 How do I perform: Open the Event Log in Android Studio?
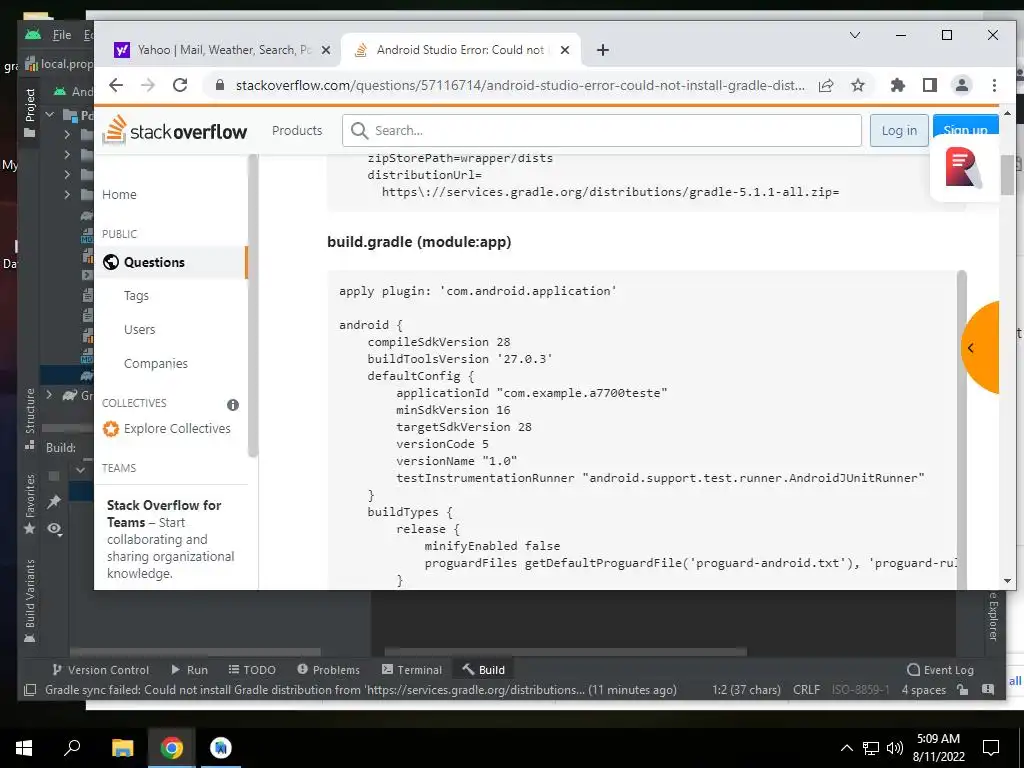[940, 669]
